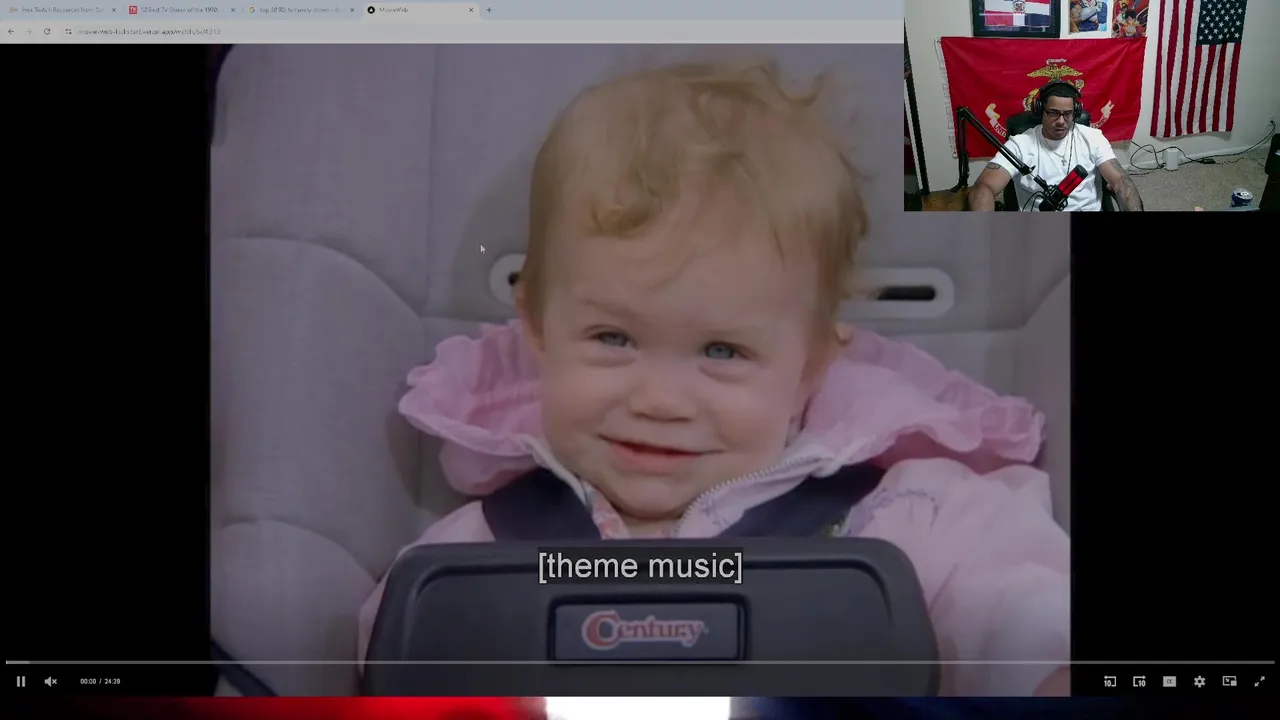This screenshot has height=720, width=1280.
Task: Switch to the 50 Best TV Shows tab
Action: click(x=180, y=10)
